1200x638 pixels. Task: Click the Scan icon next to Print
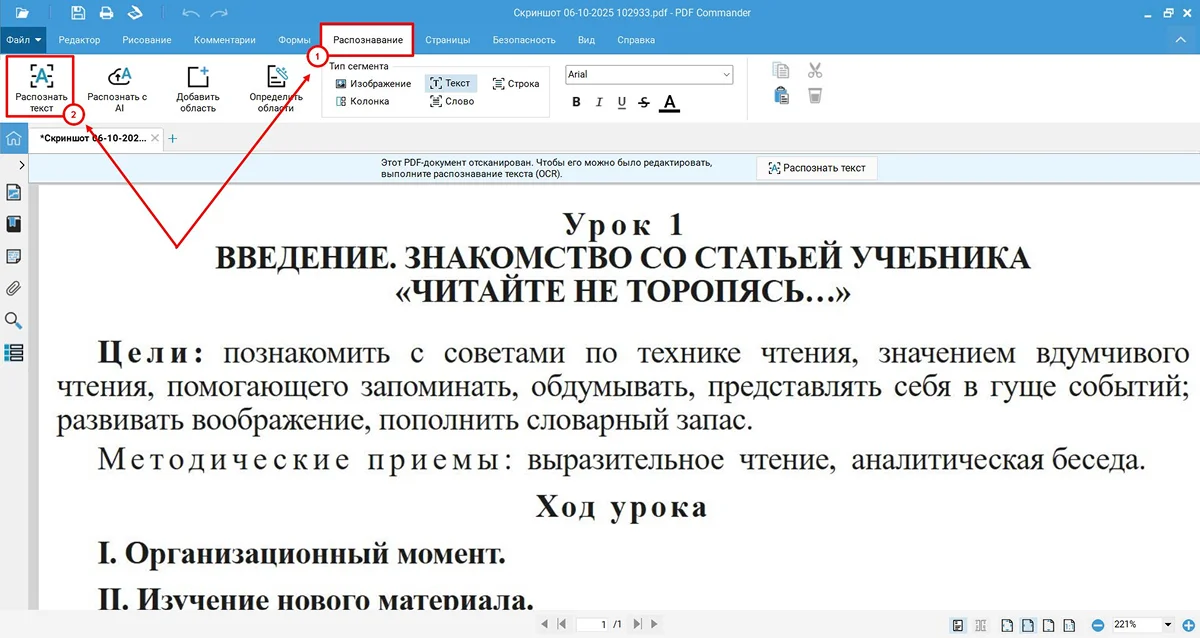(133, 13)
